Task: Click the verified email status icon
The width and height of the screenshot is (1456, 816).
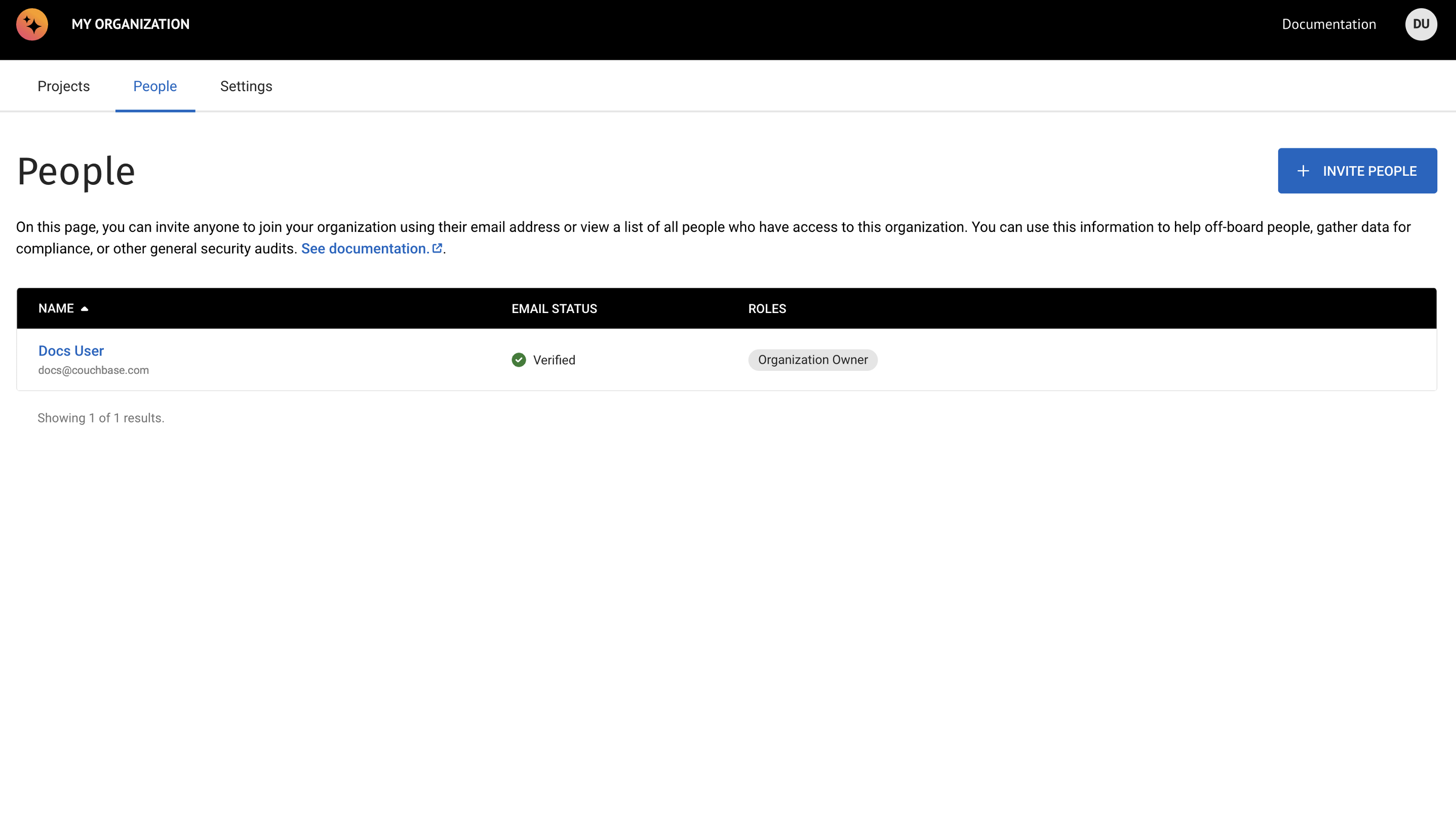Action: [x=518, y=359]
